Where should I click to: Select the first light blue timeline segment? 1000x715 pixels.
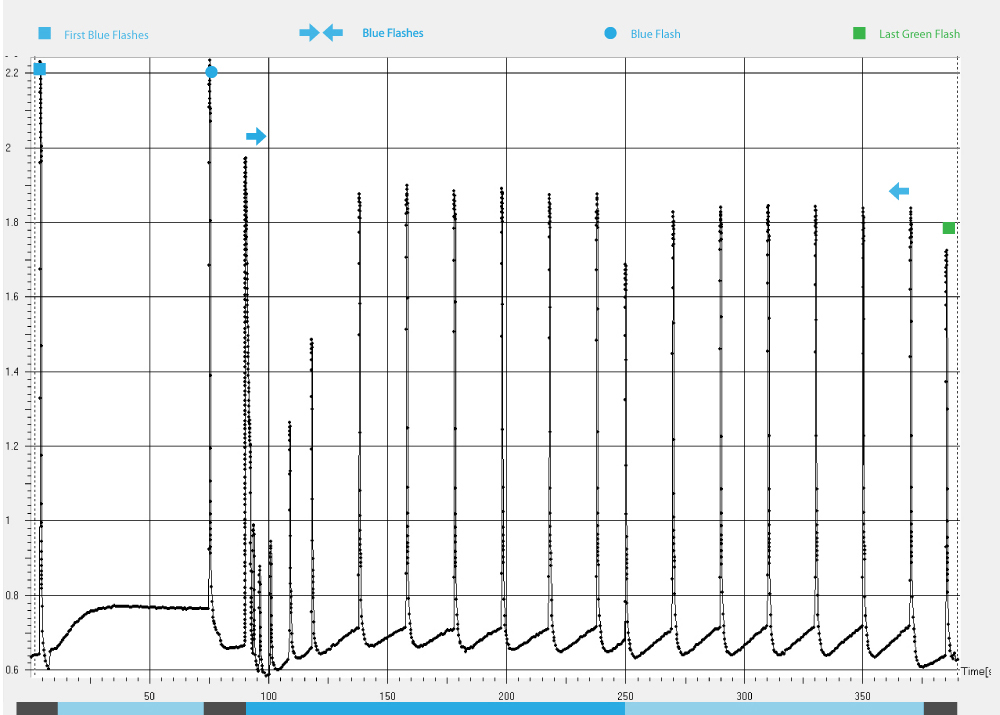click(x=130, y=708)
